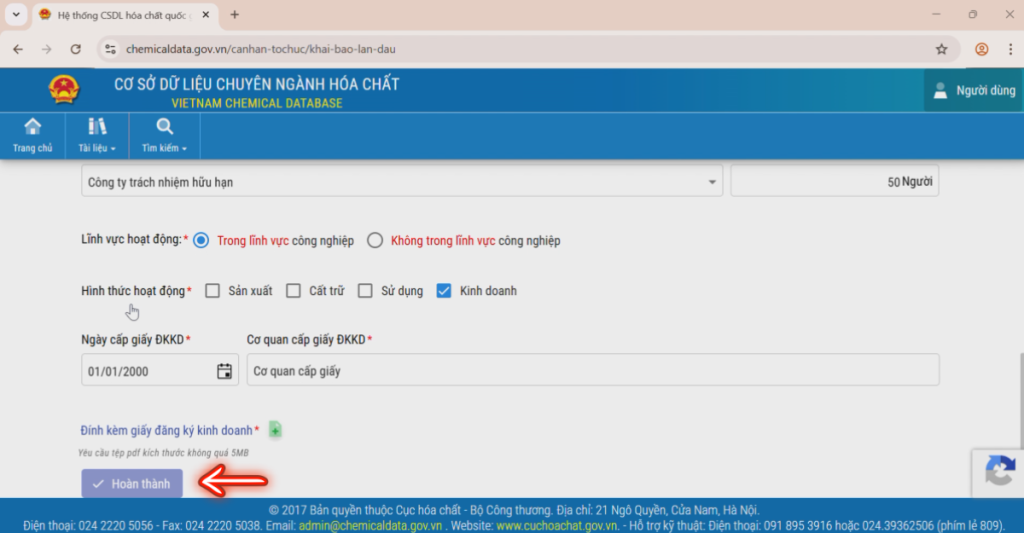
Task: Click the Cơ quan cấp giấy field
Action: (x=593, y=370)
